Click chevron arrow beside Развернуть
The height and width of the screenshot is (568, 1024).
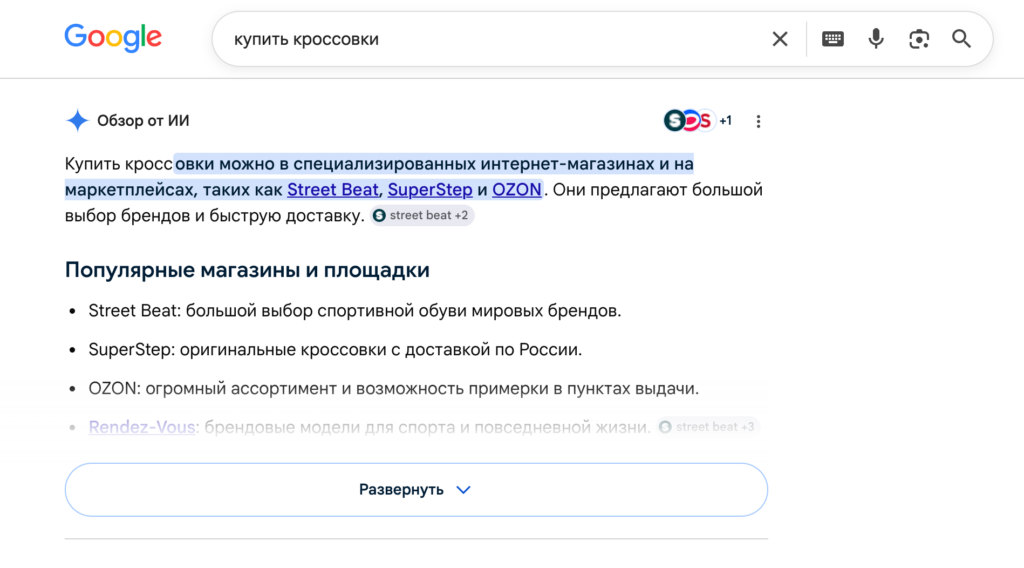coord(463,490)
